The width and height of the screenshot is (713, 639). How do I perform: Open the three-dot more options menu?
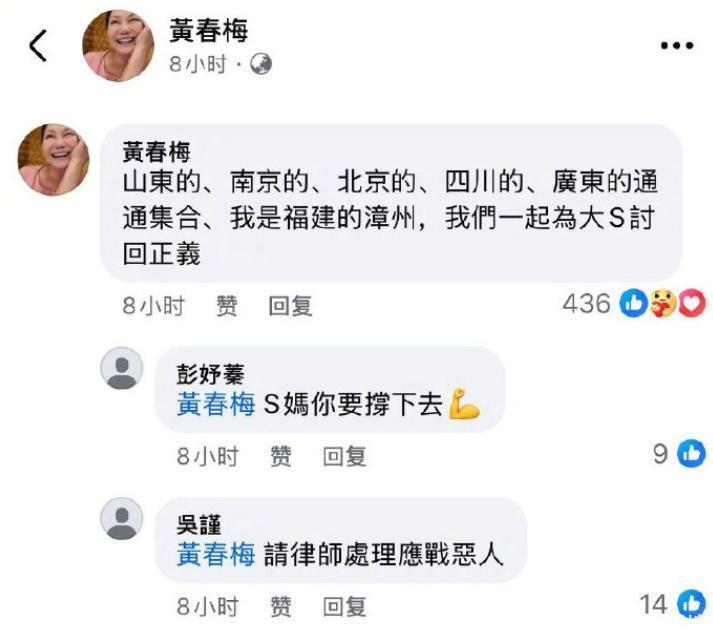click(x=677, y=45)
